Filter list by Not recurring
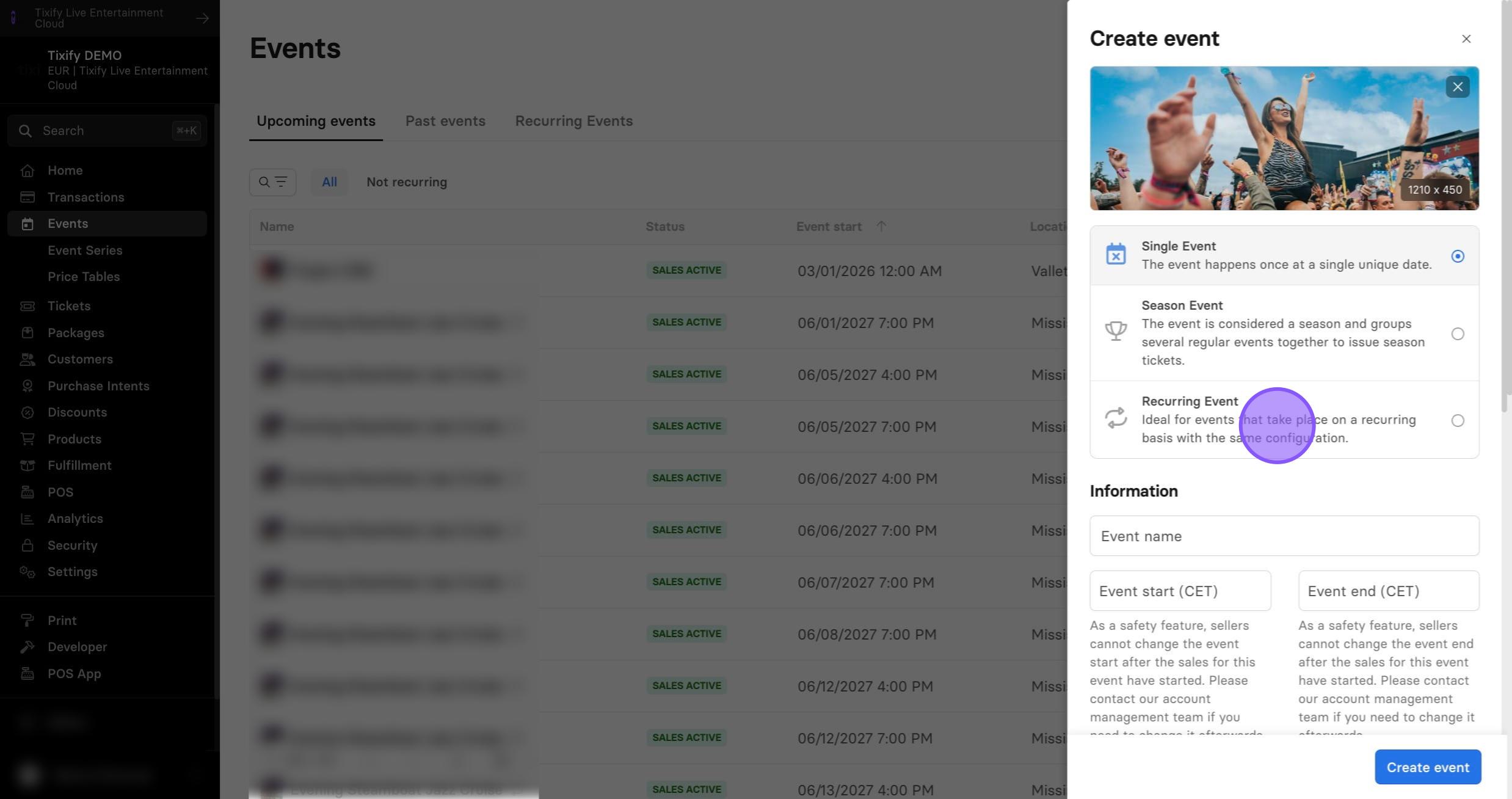Viewport: 1512px width, 799px height. (407, 182)
